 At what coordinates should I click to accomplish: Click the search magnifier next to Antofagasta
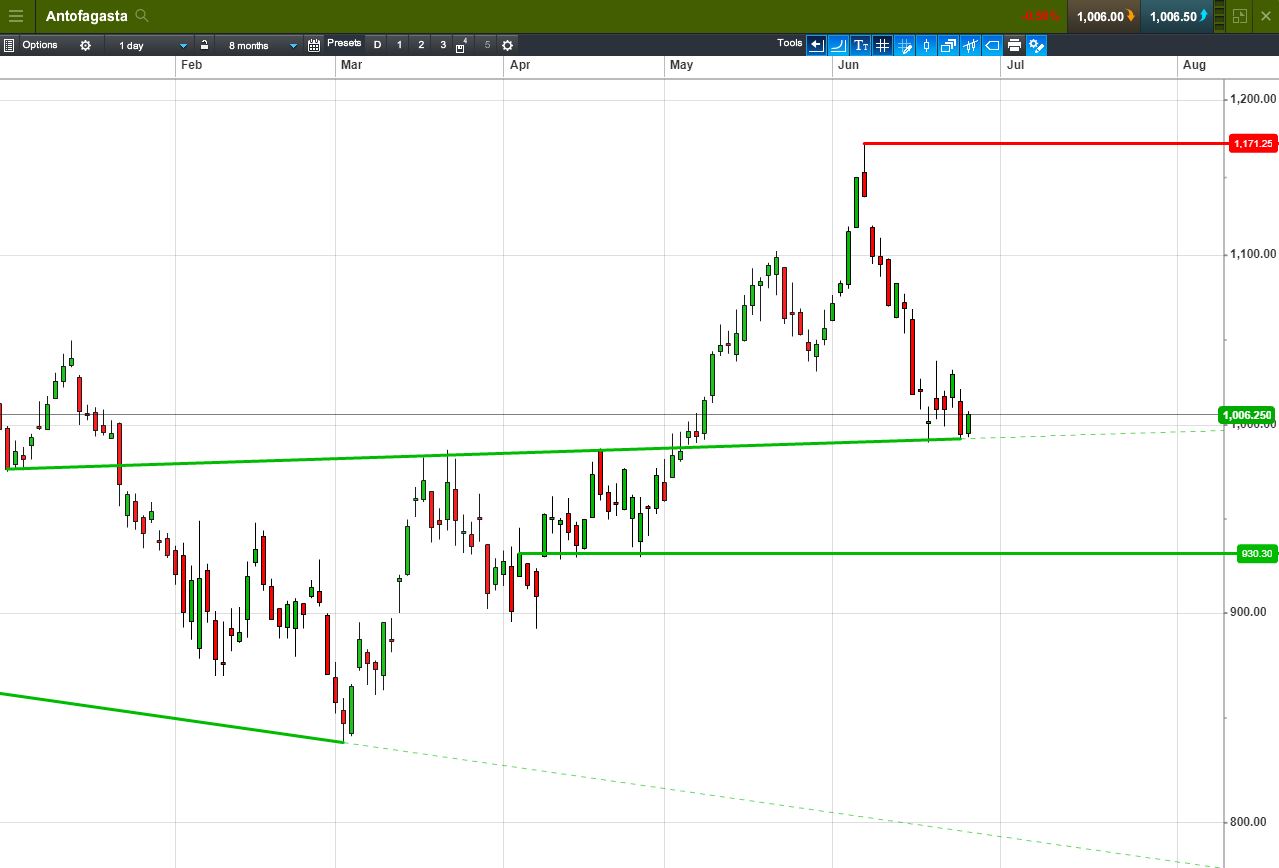pyautogui.click(x=142, y=16)
